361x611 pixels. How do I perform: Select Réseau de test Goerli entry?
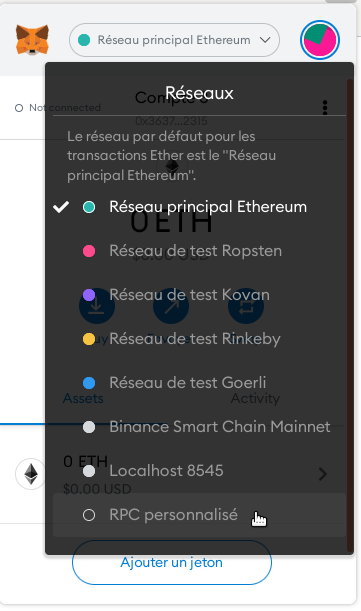click(x=199, y=383)
